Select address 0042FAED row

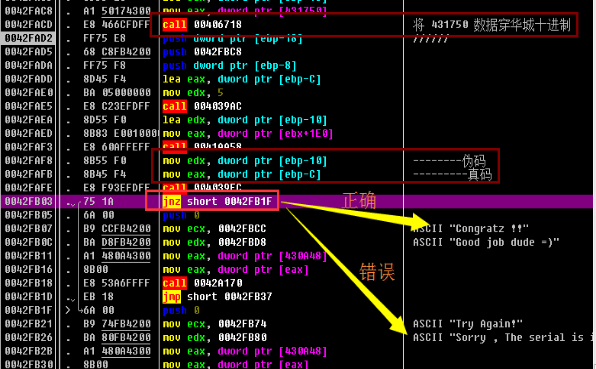[x=29, y=133]
